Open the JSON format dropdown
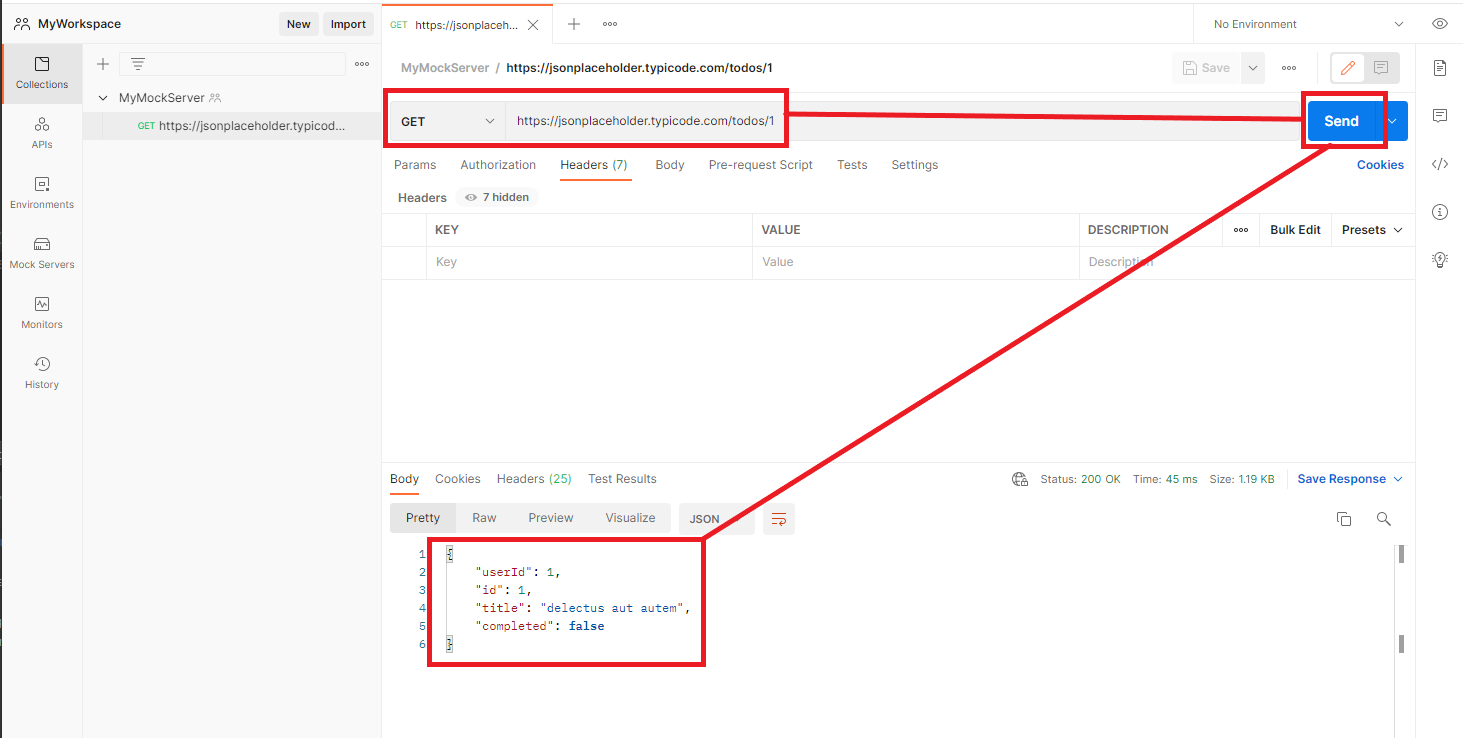 point(716,519)
